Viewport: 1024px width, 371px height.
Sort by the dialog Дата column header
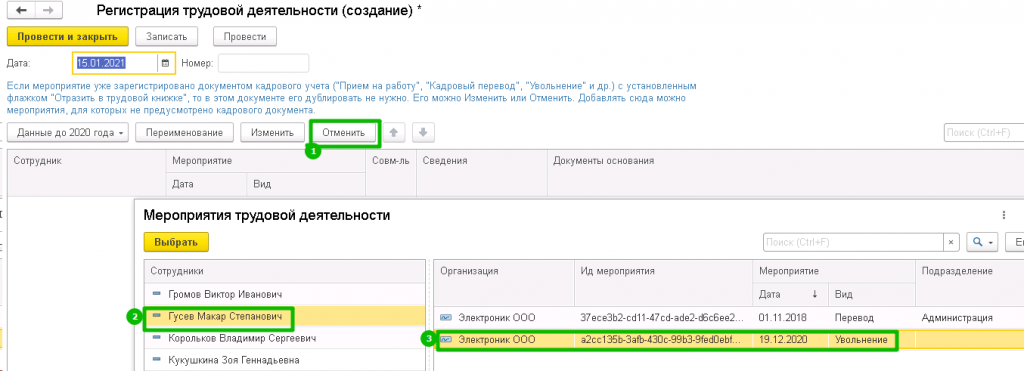(790, 295)
